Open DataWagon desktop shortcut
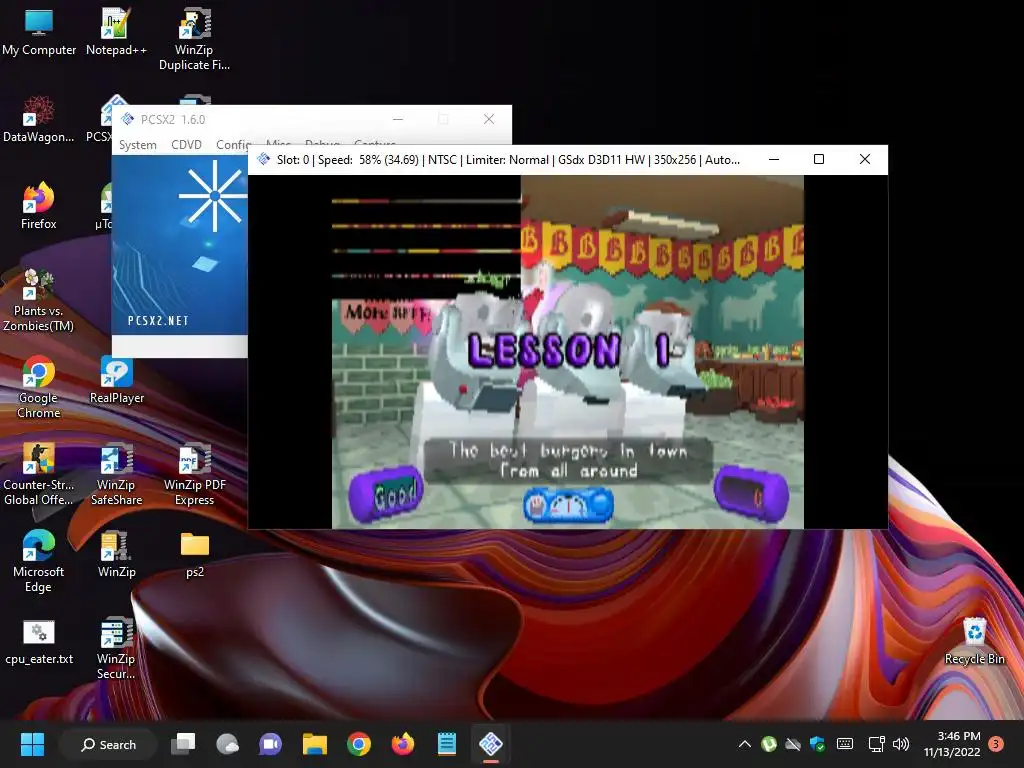1024x768 pixels. point(39,120)
